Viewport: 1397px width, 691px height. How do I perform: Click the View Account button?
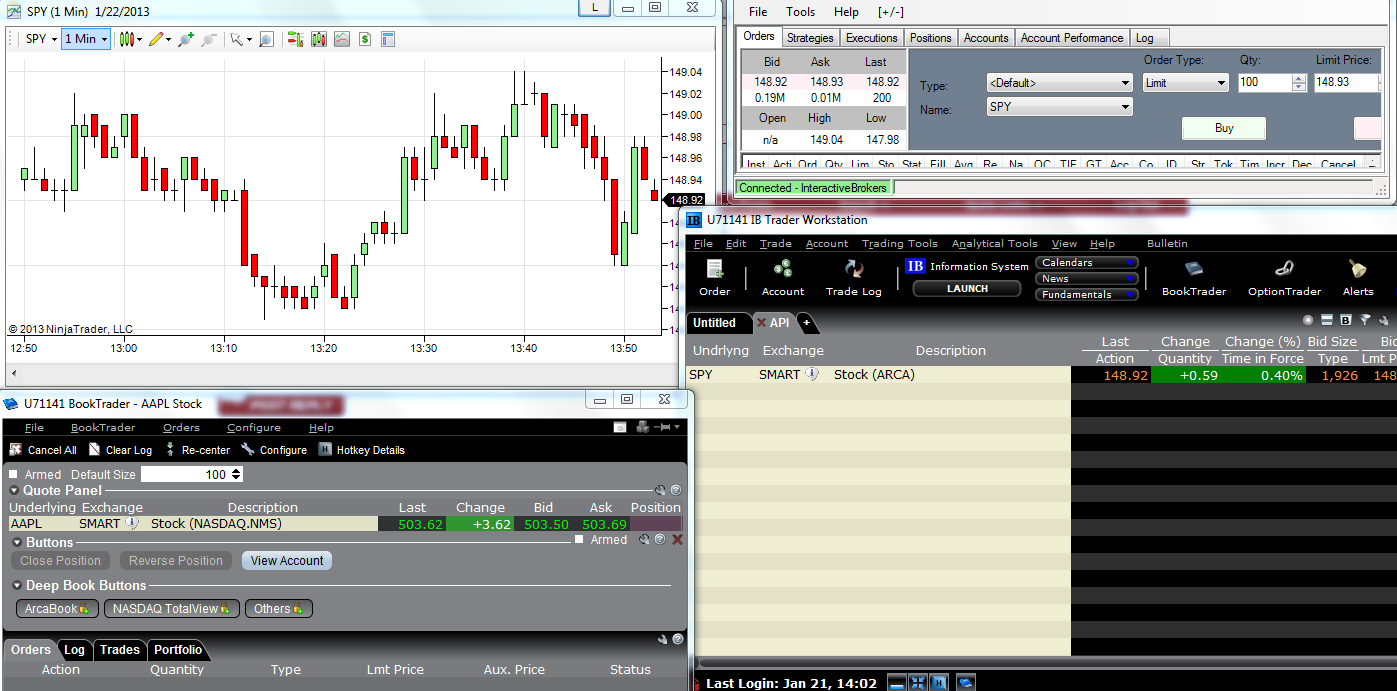pyautogui.click(x=287, y=561)
